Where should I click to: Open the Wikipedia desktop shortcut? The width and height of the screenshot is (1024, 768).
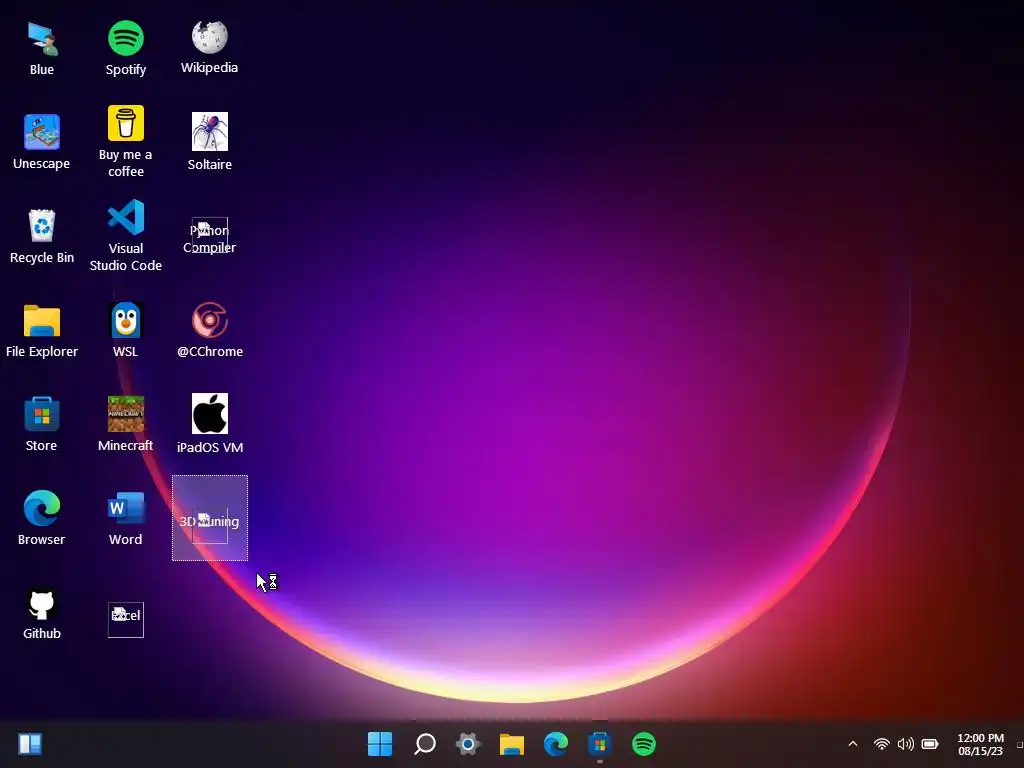210,48
